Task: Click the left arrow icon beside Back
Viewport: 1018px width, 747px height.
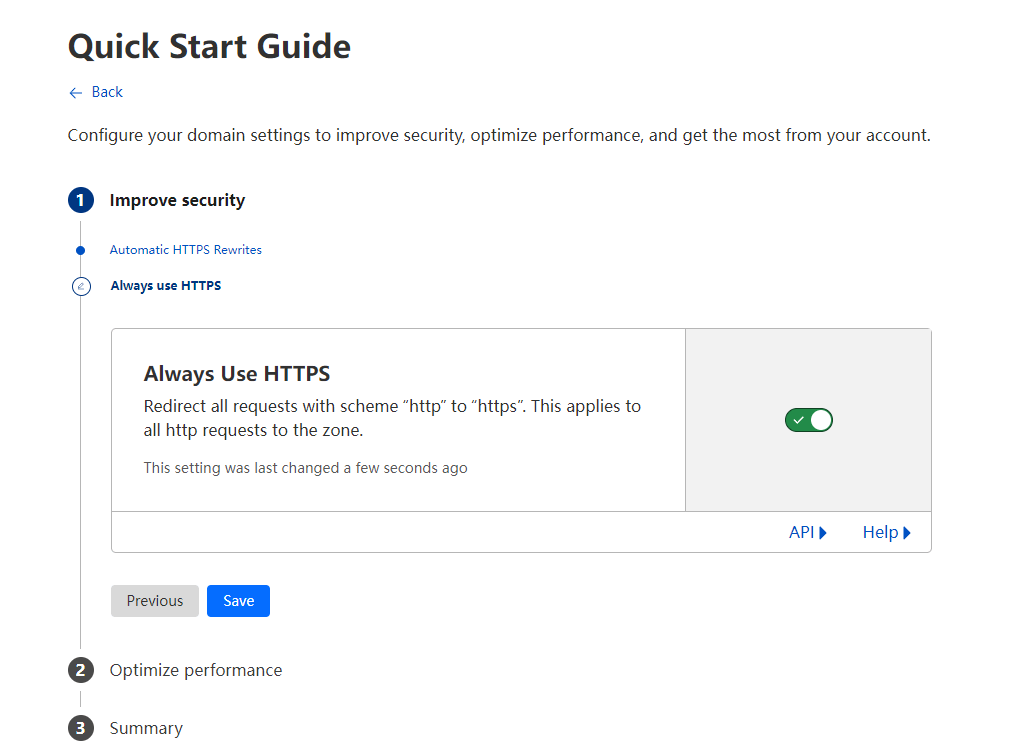Action: pos(75,93)
